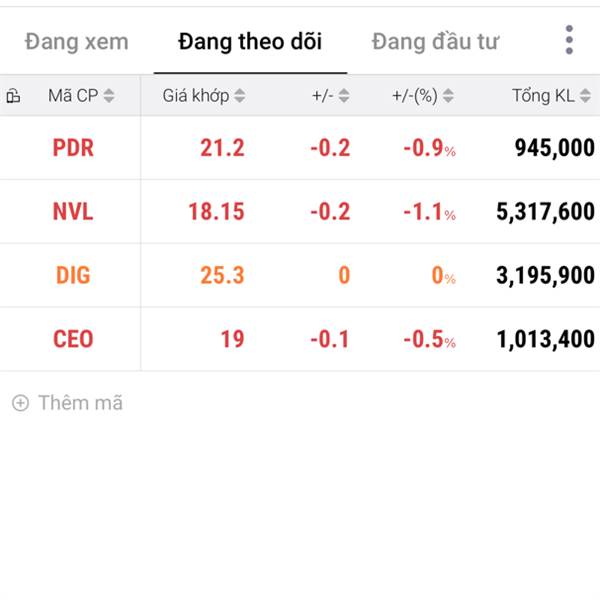Select the Đang theo dõi tab

[250, 42]
